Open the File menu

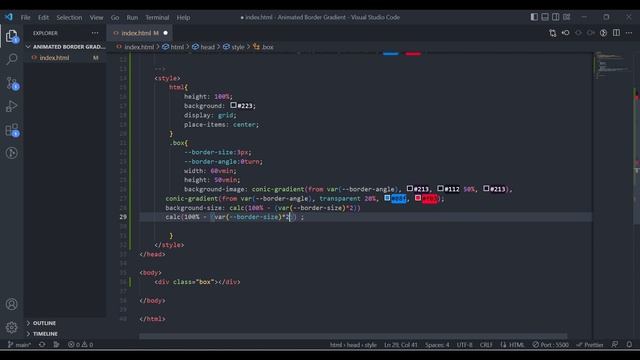tap(26, 17)
